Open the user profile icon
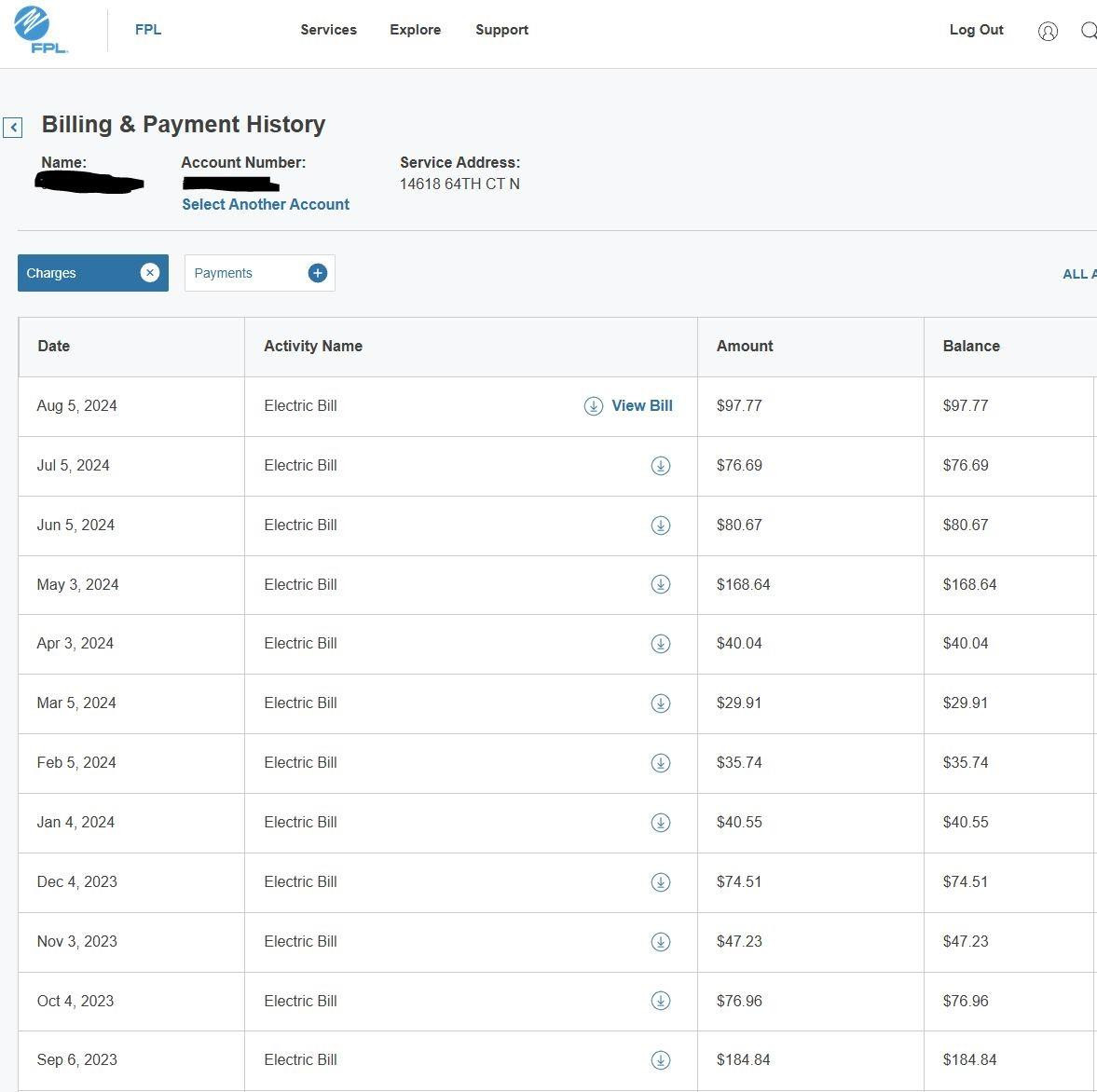1097x1092 pixels. (x=1048, y=31)
